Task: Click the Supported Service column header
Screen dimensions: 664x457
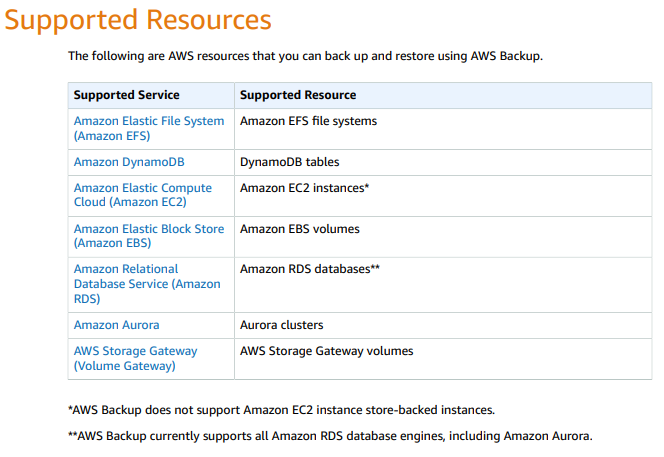Action: [127, 95]
